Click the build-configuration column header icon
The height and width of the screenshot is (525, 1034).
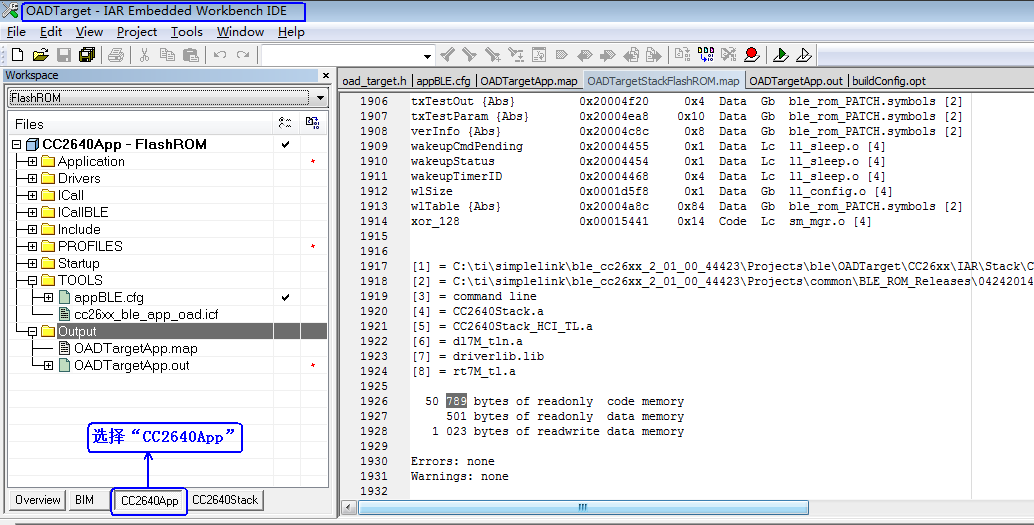(286, 123)
